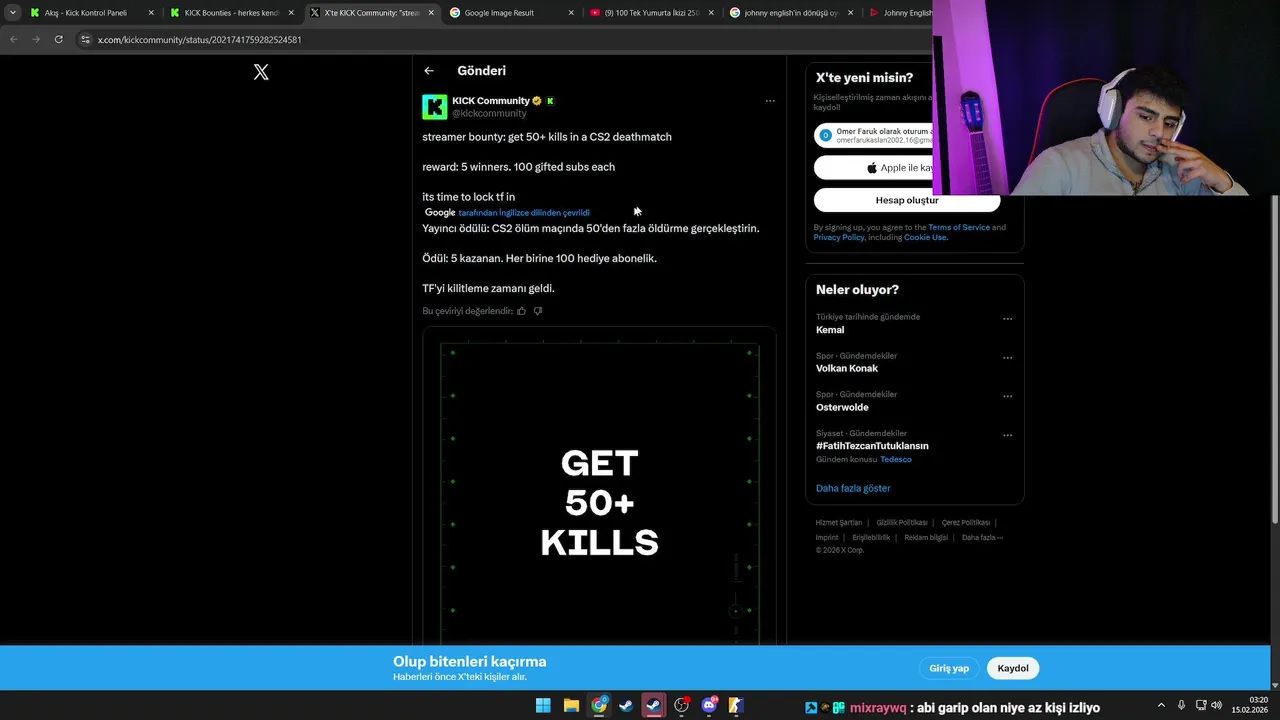Image resolution: width=1280 pixels, height=720 pixels.
Task: Open the Tedesco trending topic link
Action: click(x=896, y=459)
